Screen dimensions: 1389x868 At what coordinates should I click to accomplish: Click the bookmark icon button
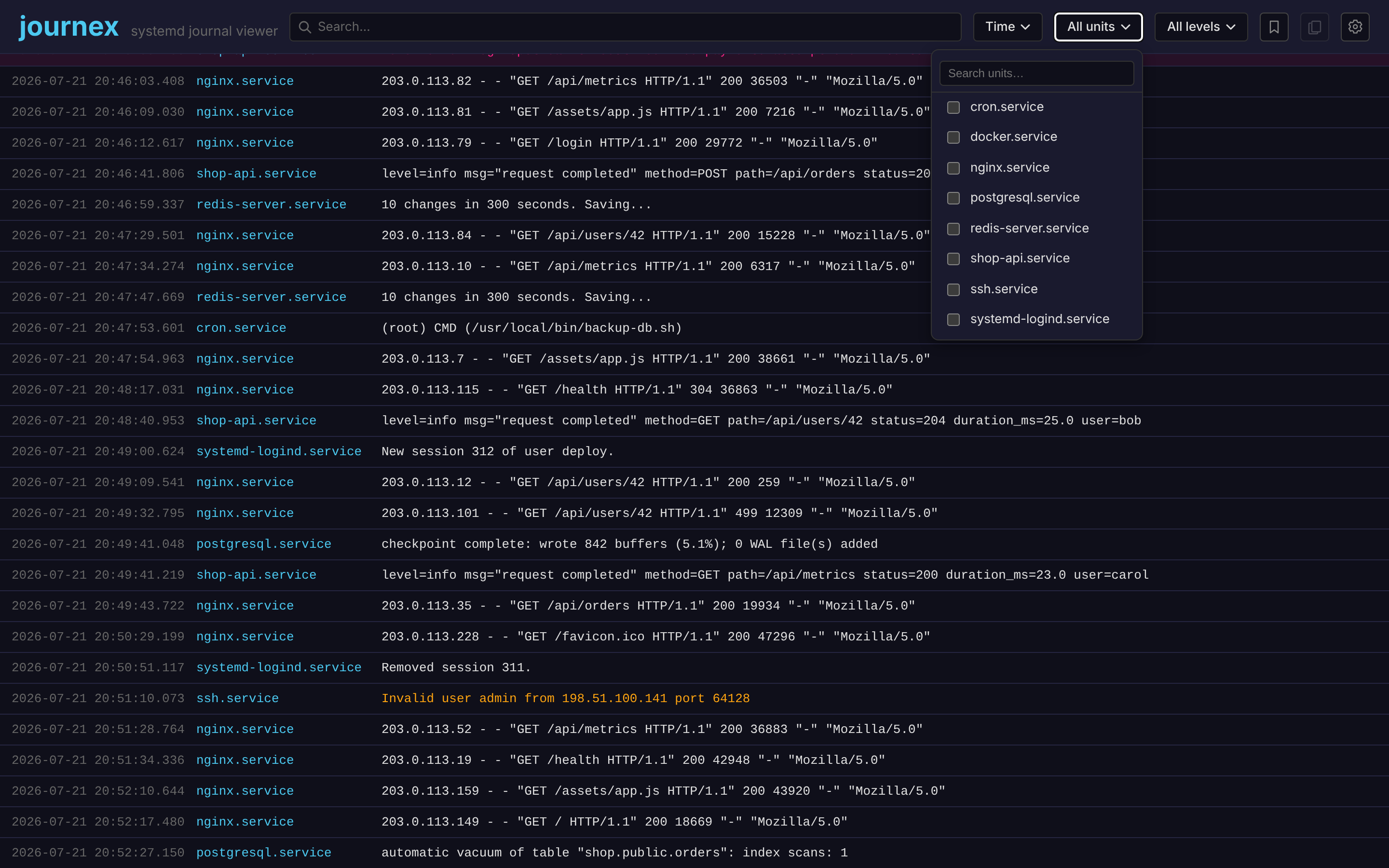[x=1274, y=27]
